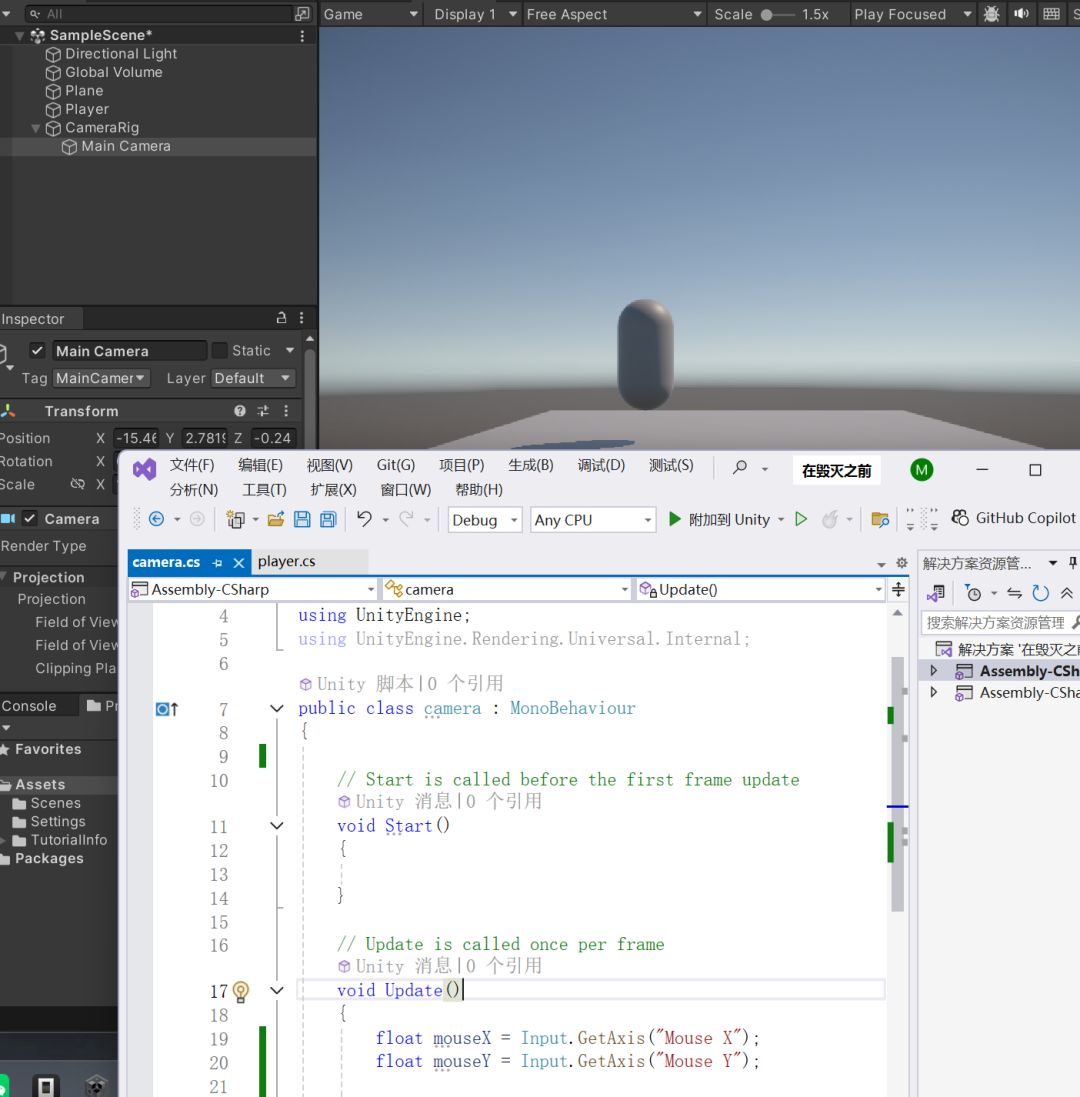Toggle the Scale constrained proportions link
The width and height of the screenshot is (1080, 1097).
pyautogui.click(x=78, y=484)
